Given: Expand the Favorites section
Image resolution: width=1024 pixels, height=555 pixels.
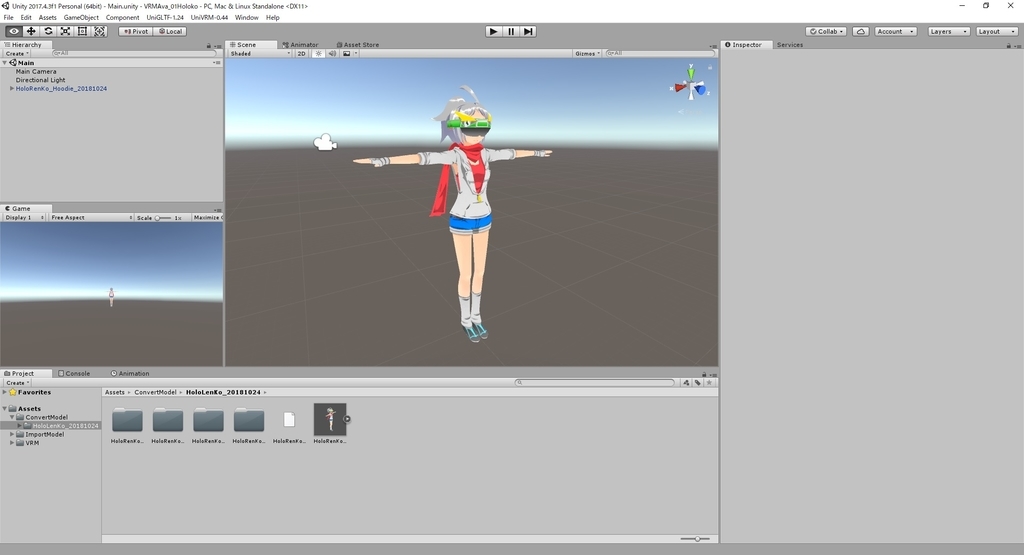Looking at the screenshot, I should click(x=5, y=392).
